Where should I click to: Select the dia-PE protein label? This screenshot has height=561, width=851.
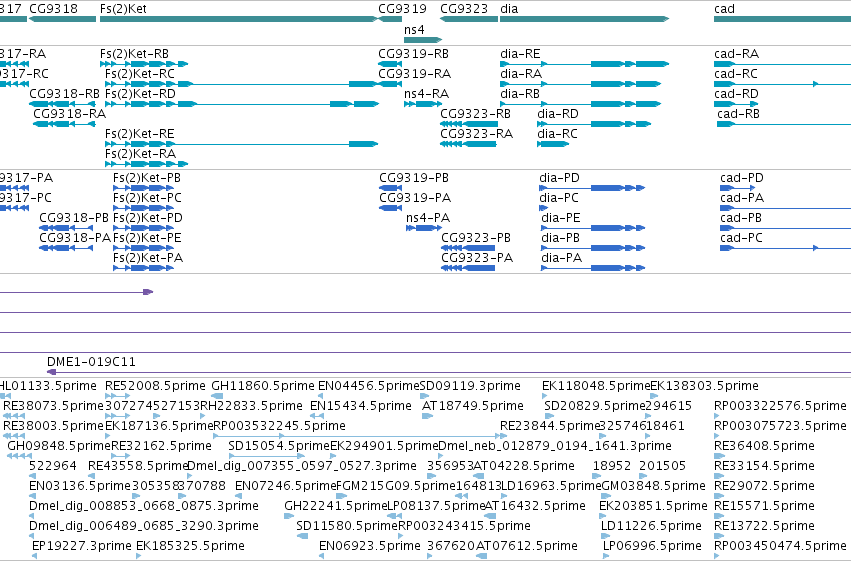click(561, 218)
